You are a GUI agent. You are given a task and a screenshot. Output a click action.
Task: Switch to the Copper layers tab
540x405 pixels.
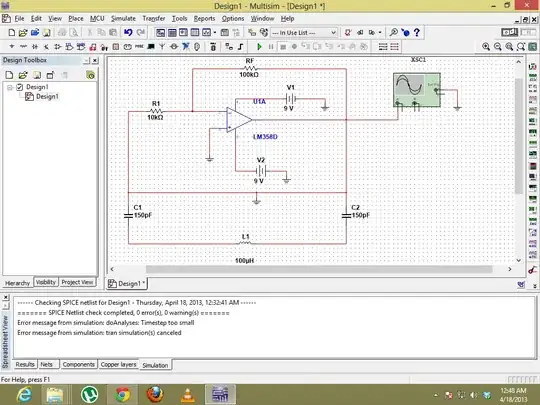click(x=118, y=364)
